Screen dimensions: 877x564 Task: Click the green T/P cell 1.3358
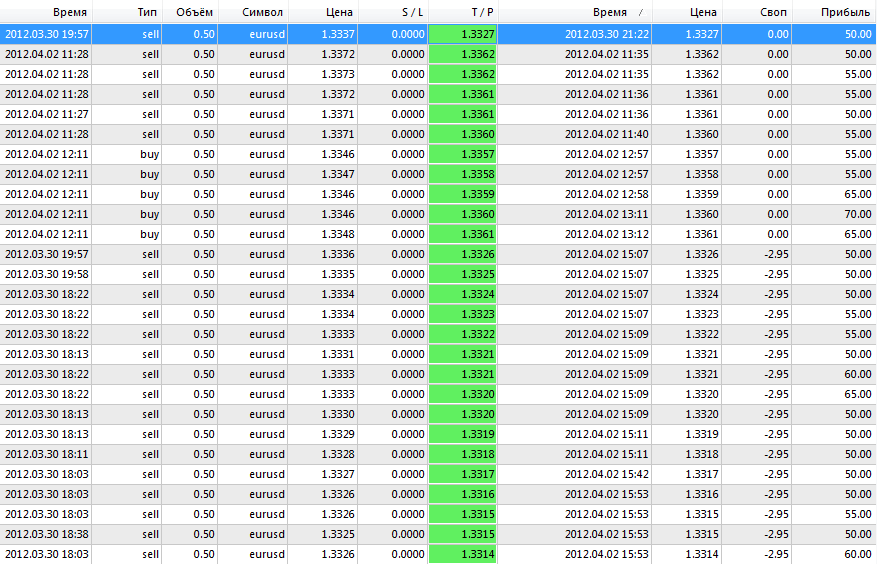(463, 174)
